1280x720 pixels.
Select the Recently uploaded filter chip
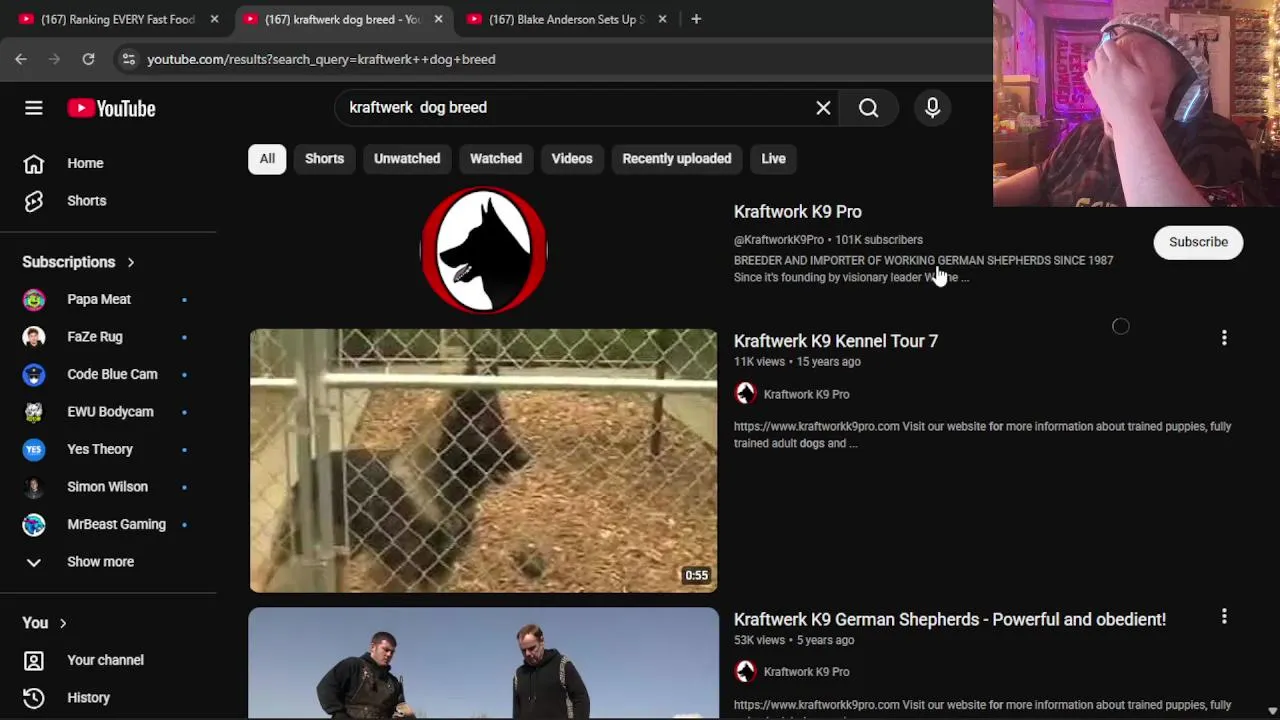(x=677, y=158)
